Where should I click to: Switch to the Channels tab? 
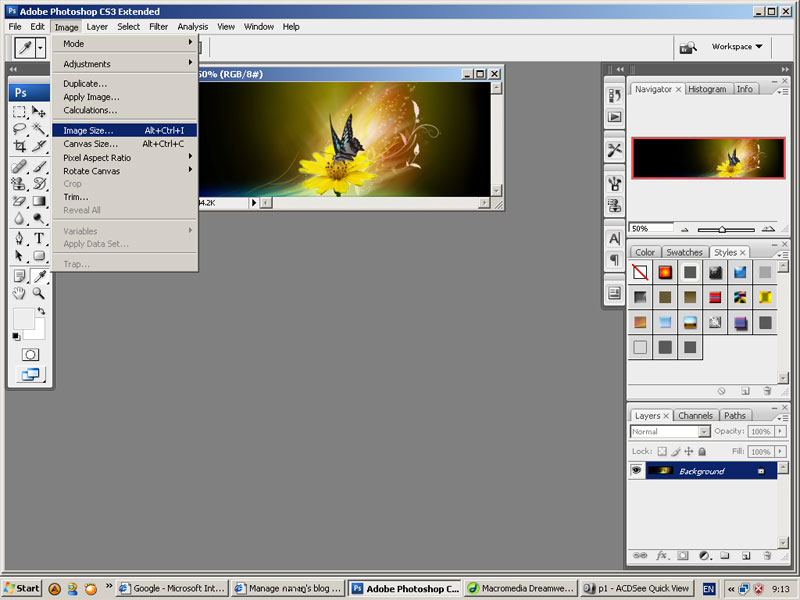[695, 415]
